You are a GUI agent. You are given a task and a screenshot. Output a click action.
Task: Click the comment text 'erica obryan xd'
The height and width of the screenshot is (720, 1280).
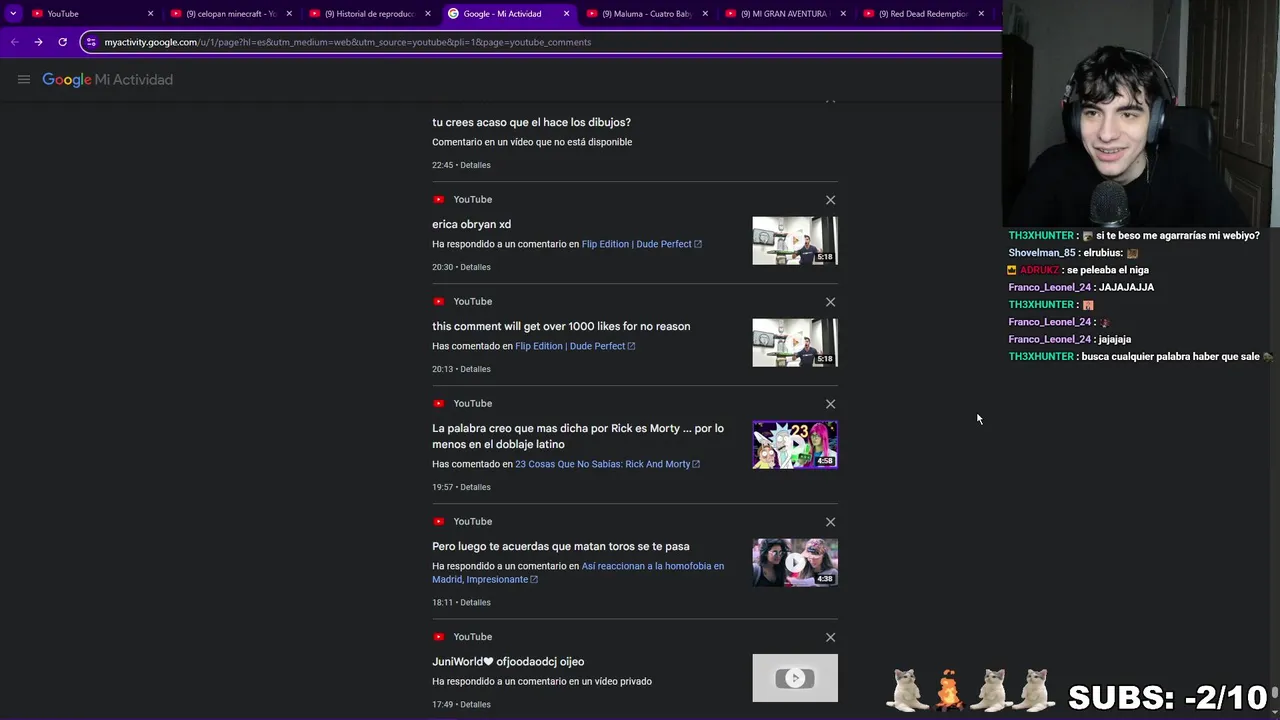click(x=471, y=224)
